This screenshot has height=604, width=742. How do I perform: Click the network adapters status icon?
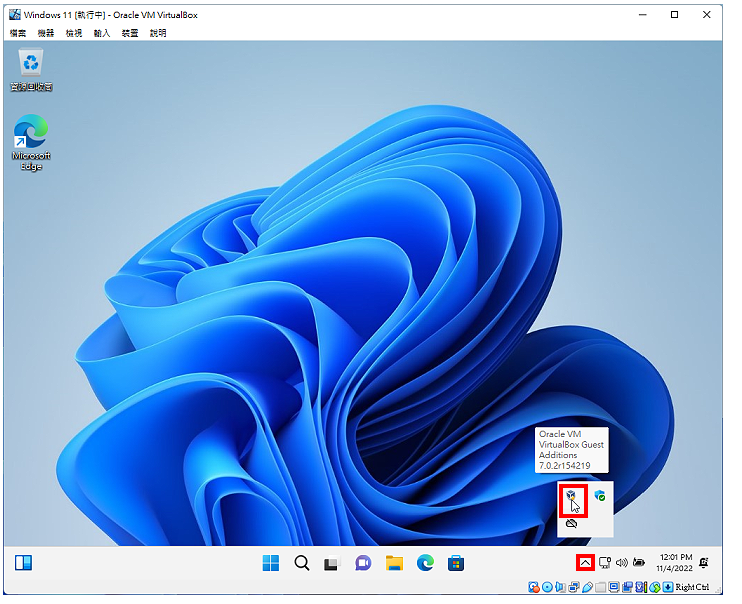574,587
